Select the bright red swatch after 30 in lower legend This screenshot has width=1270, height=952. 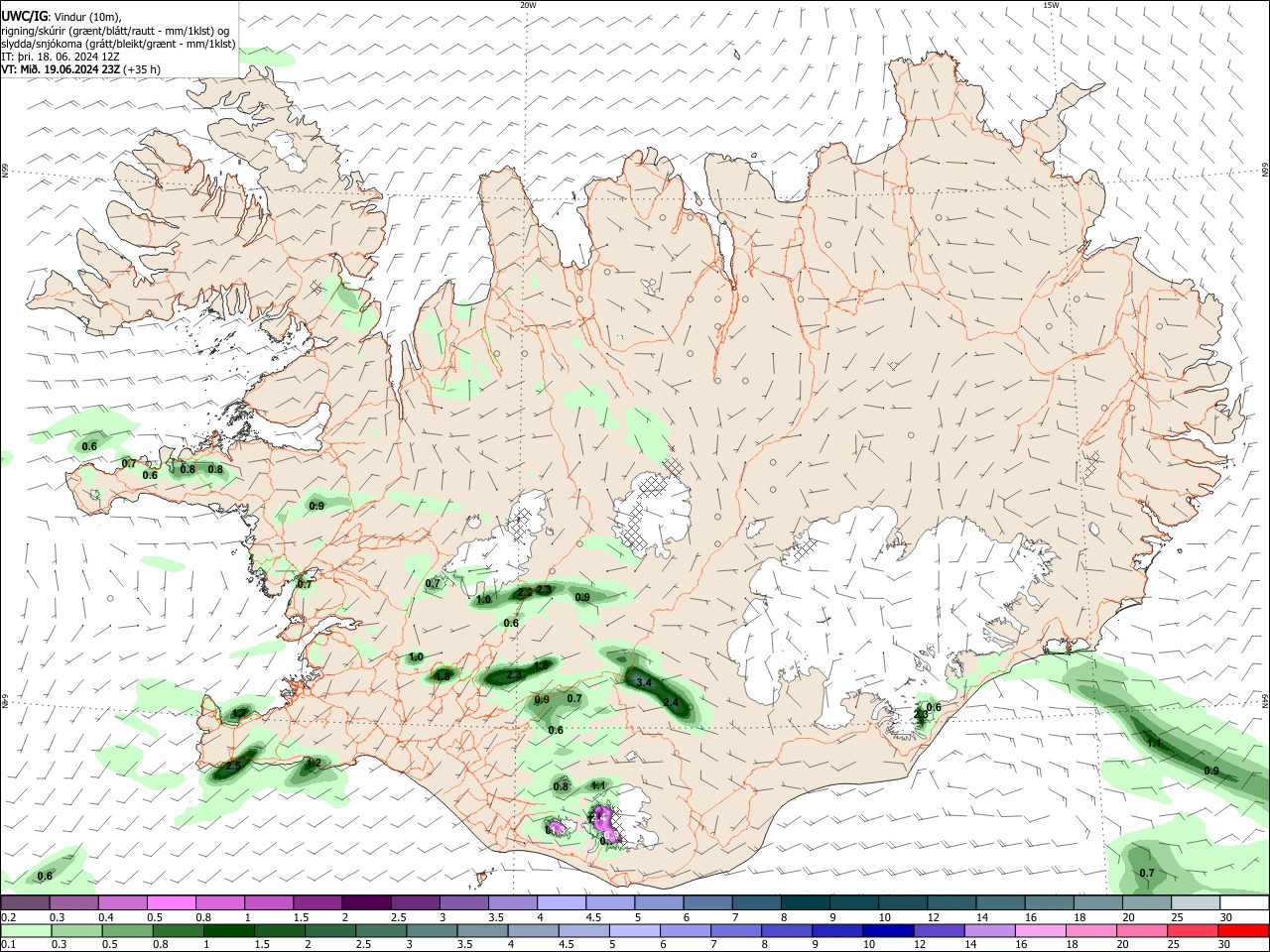point(1243,931)
